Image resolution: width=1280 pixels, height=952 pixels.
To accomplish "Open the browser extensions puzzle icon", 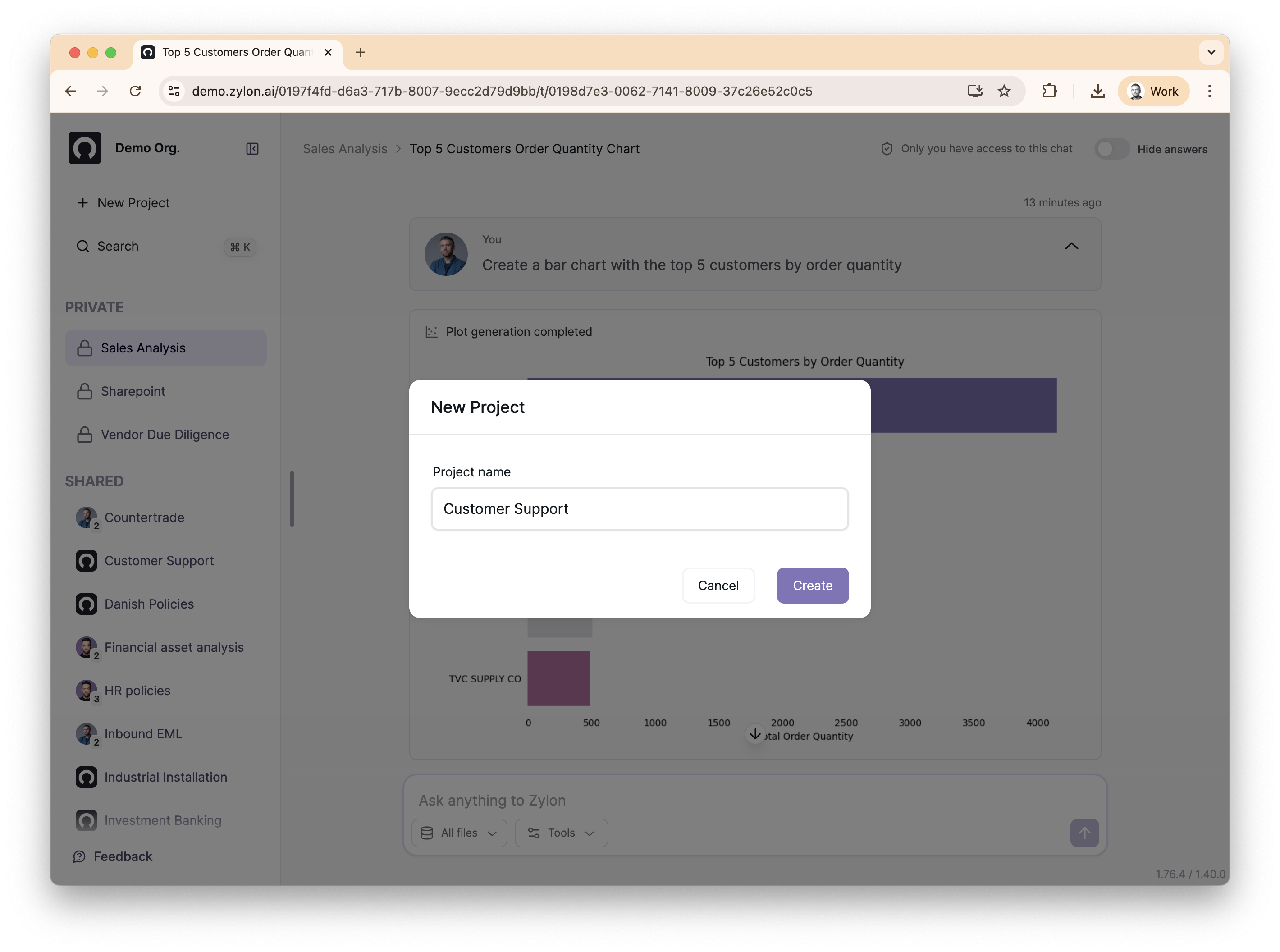I will (x=1049, y=91).
